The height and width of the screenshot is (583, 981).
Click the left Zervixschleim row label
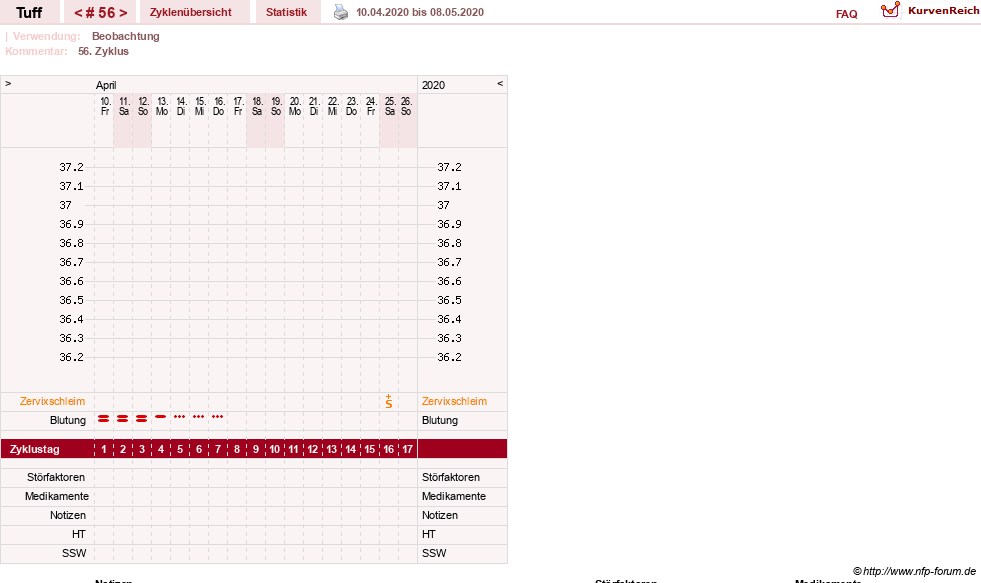coord(53,402)
